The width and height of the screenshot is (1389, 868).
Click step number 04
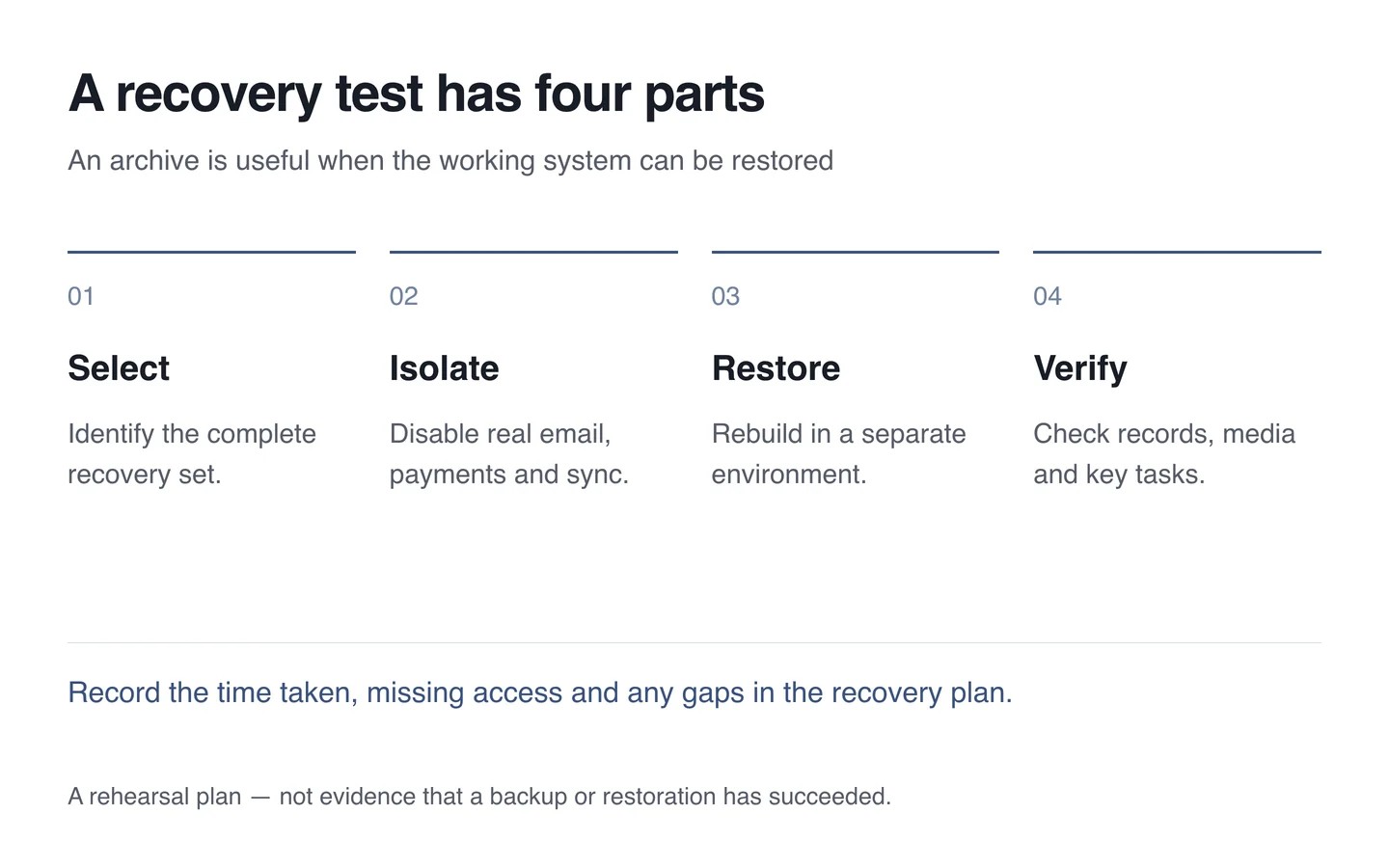point(1048,296)
